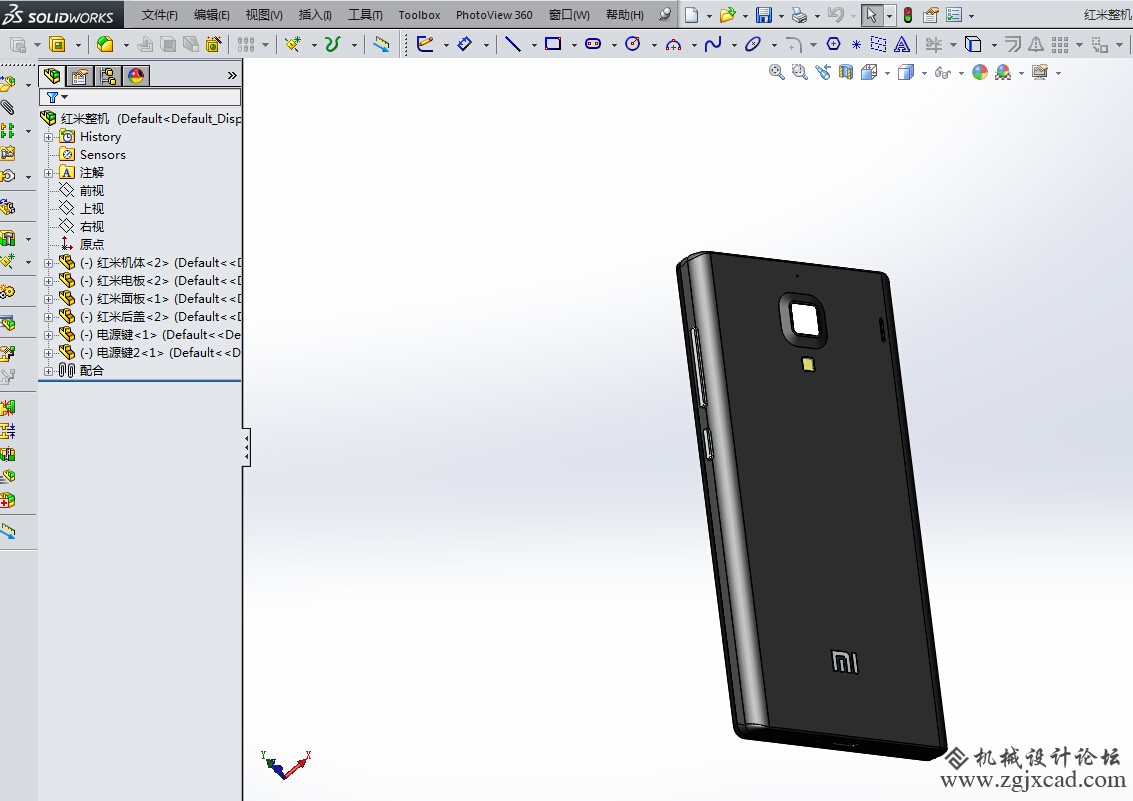Open the 工具(T) menu
The width and height of the screenshot is (1133, 801).
tap(365, 14)
